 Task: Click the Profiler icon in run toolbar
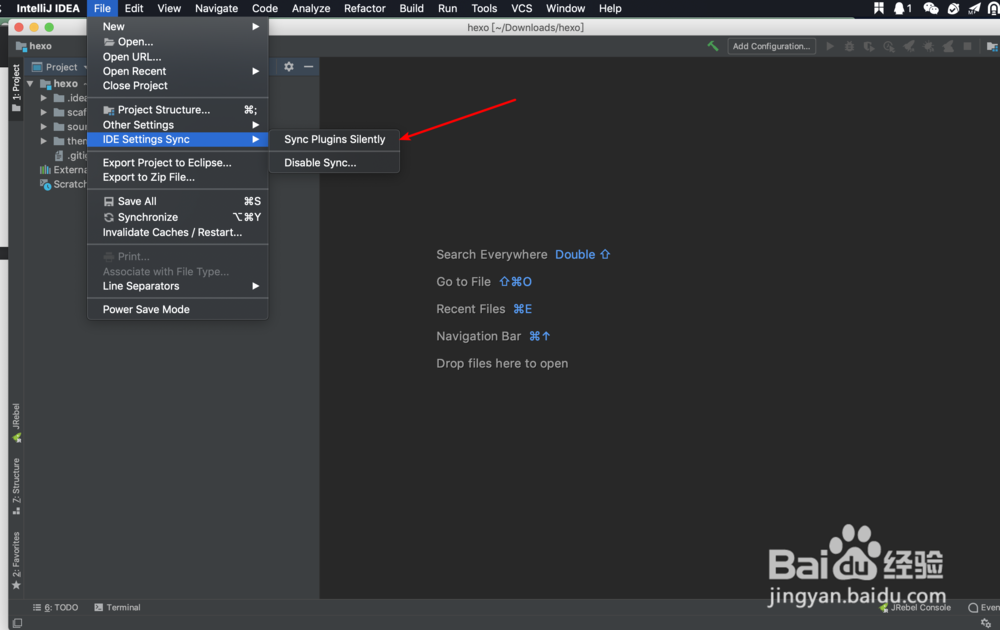(x=888, y=46)
